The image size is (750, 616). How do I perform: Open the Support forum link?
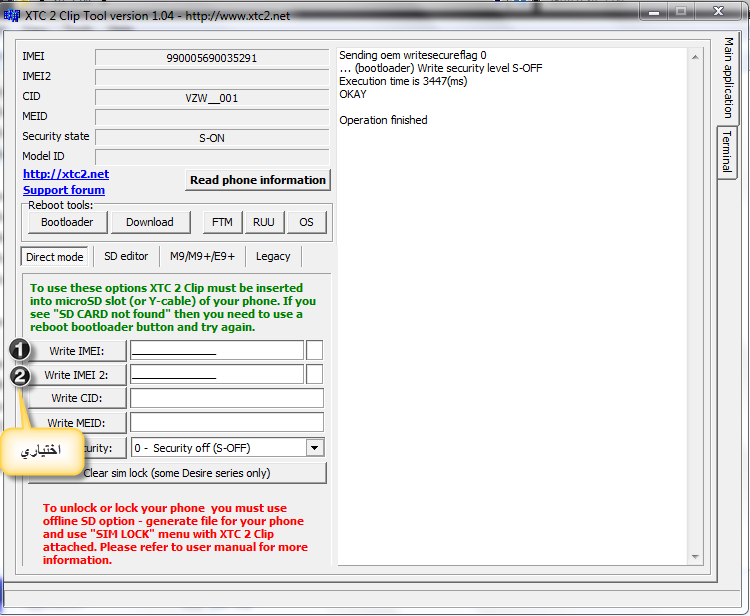click(64, 190)
